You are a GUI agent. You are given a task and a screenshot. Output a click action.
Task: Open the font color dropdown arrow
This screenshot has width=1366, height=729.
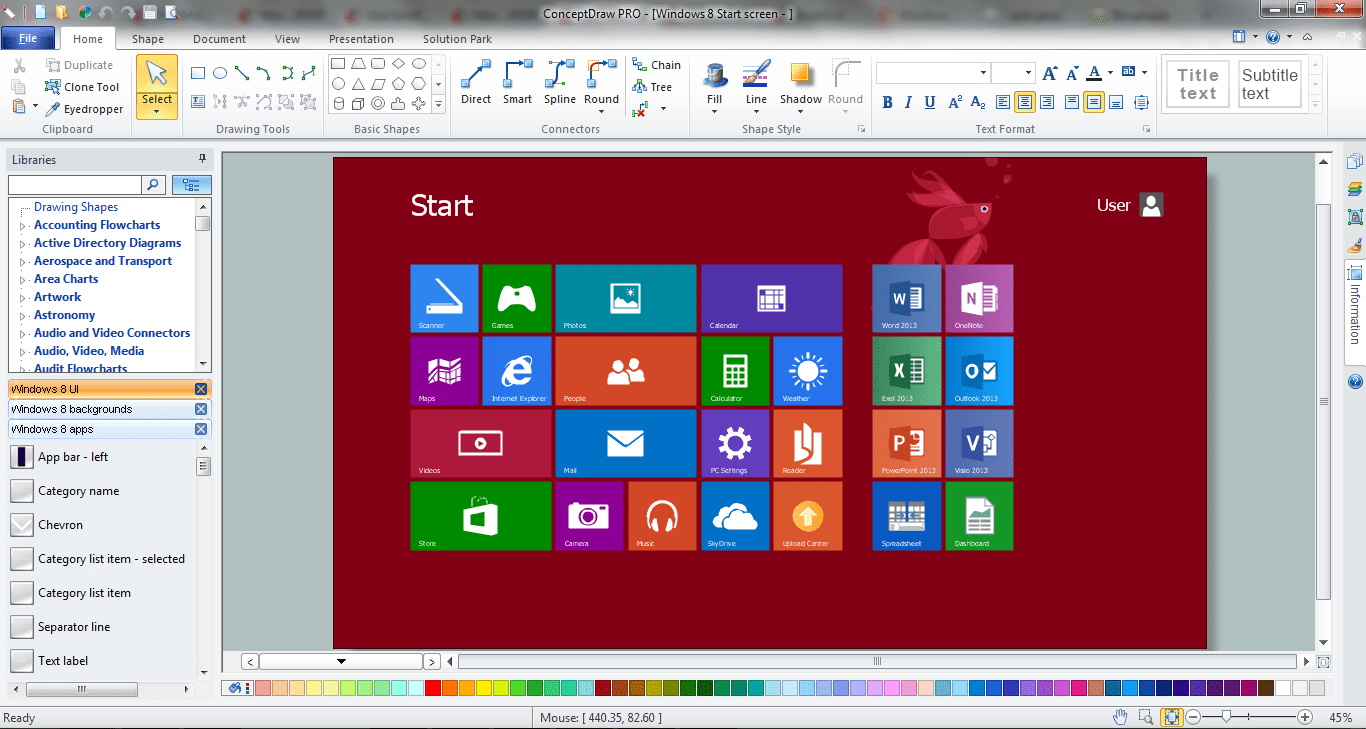tap(1110, 73)
